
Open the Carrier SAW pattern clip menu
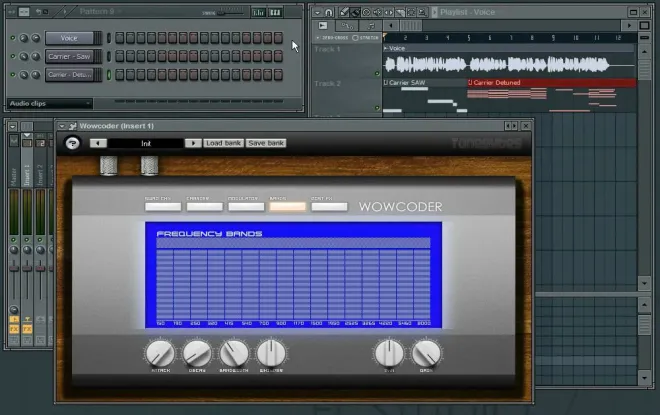pyautogui.click(x=386, y=82)
